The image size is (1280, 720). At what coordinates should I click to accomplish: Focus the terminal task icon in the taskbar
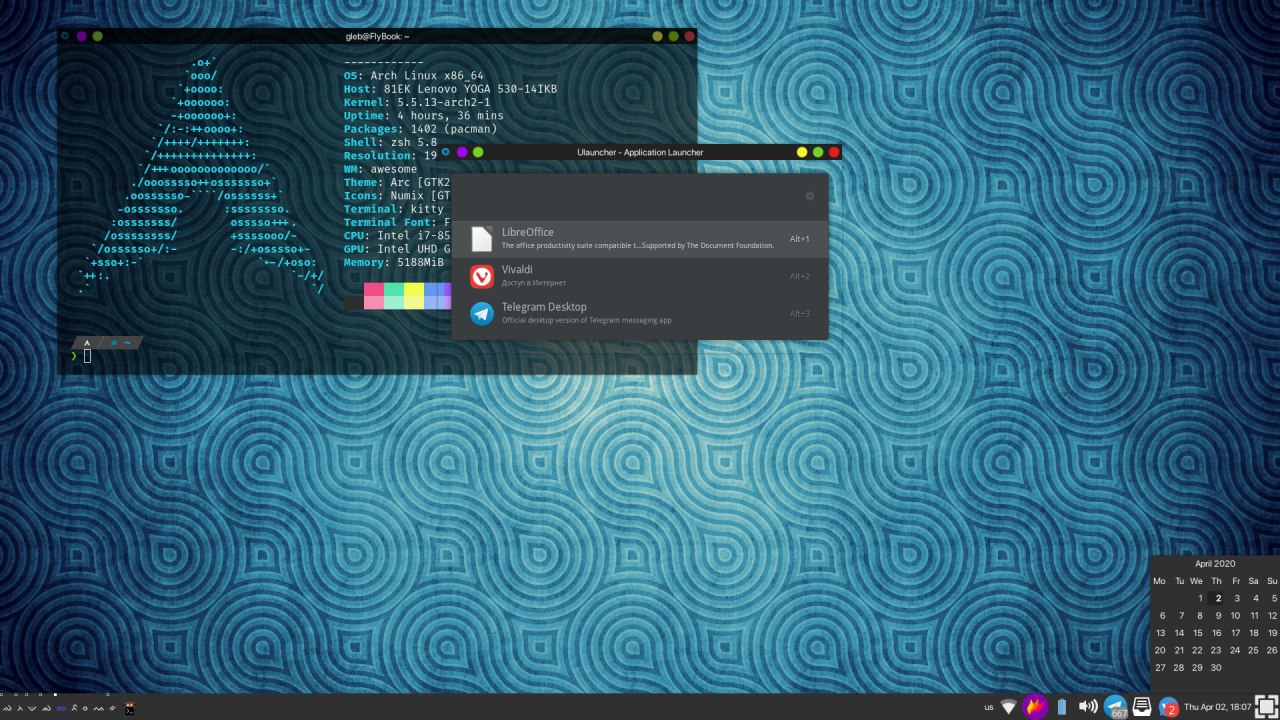click(129, 708)
